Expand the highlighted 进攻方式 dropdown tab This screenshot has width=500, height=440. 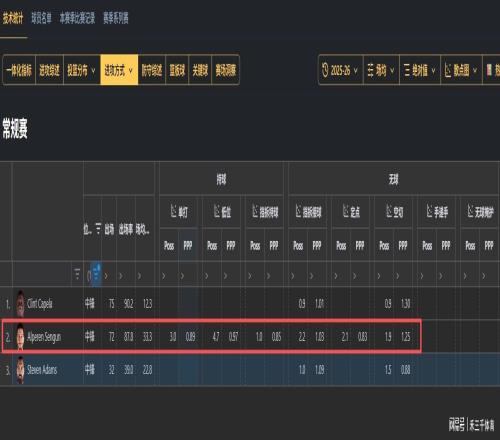click(x=119, y=70)
